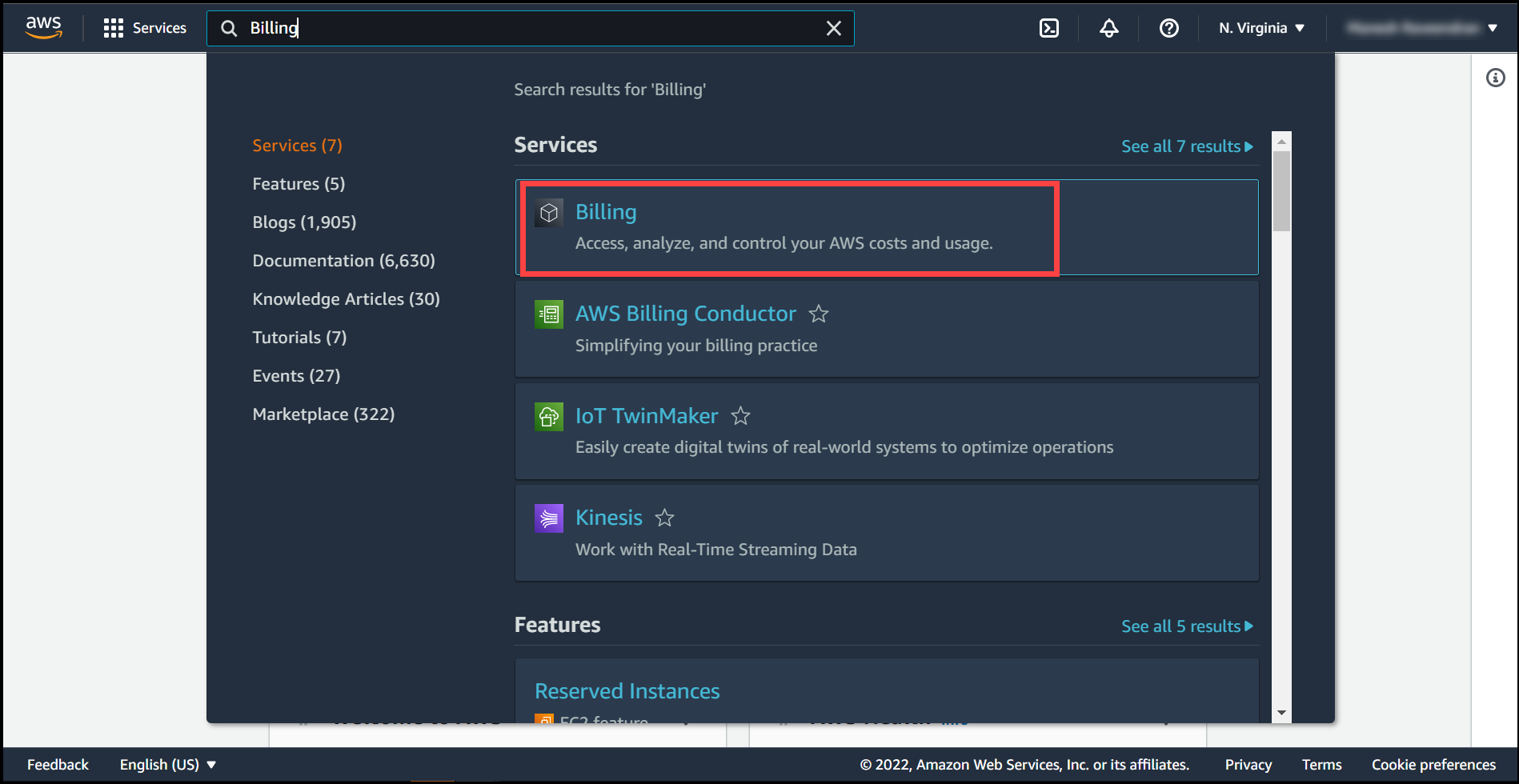The height and width of the screenshot is (784, 1519).
Task: Favorite Kinesis with its star
Action: coord(665,518)
